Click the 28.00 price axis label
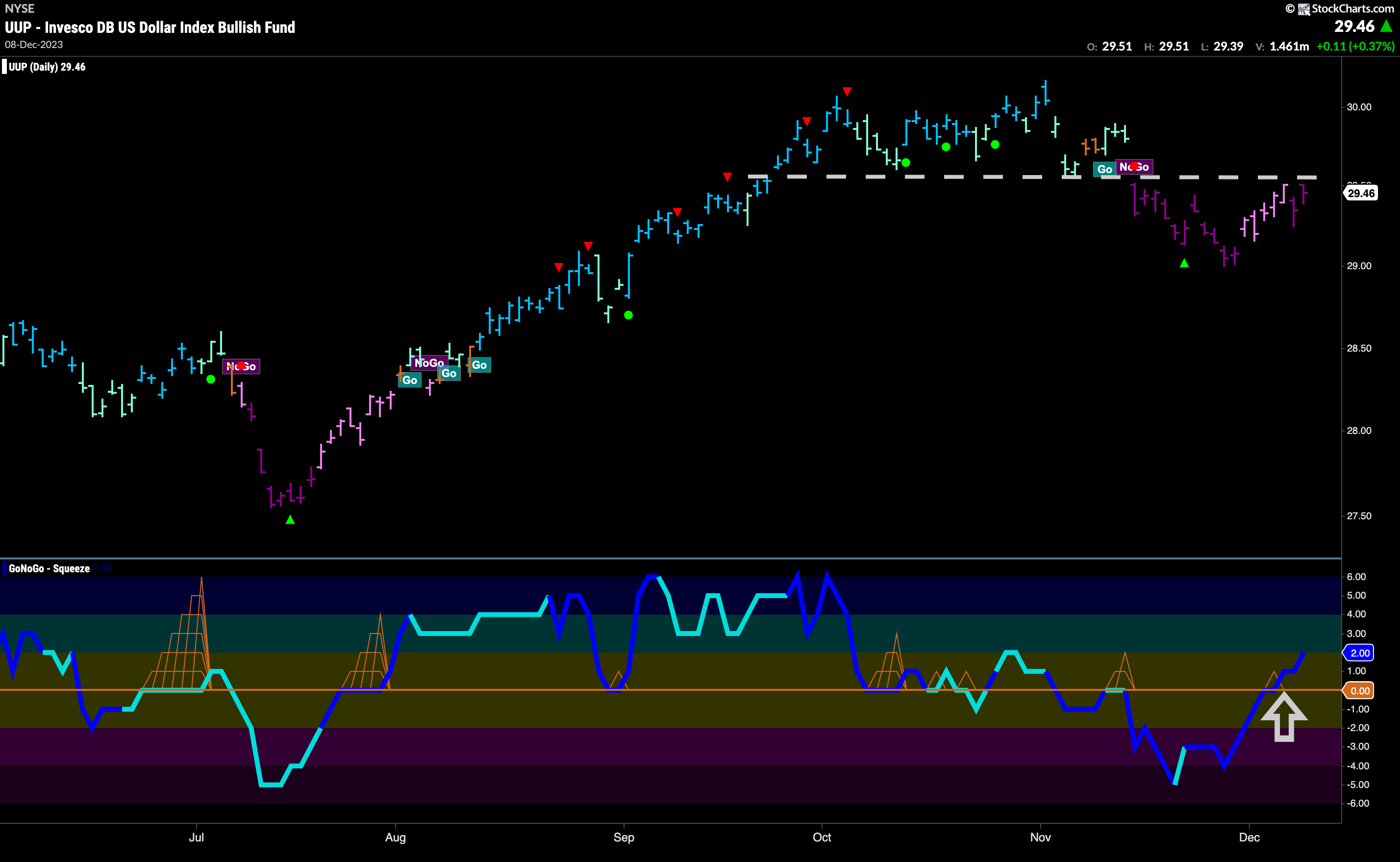This screenshot has width=1400, height=862. [x=1359, y=431]
